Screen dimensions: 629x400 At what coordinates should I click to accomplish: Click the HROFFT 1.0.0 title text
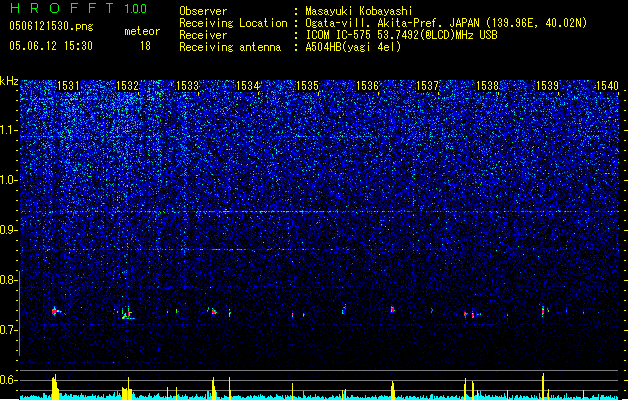pyautogui.click(x=79, y=8)
